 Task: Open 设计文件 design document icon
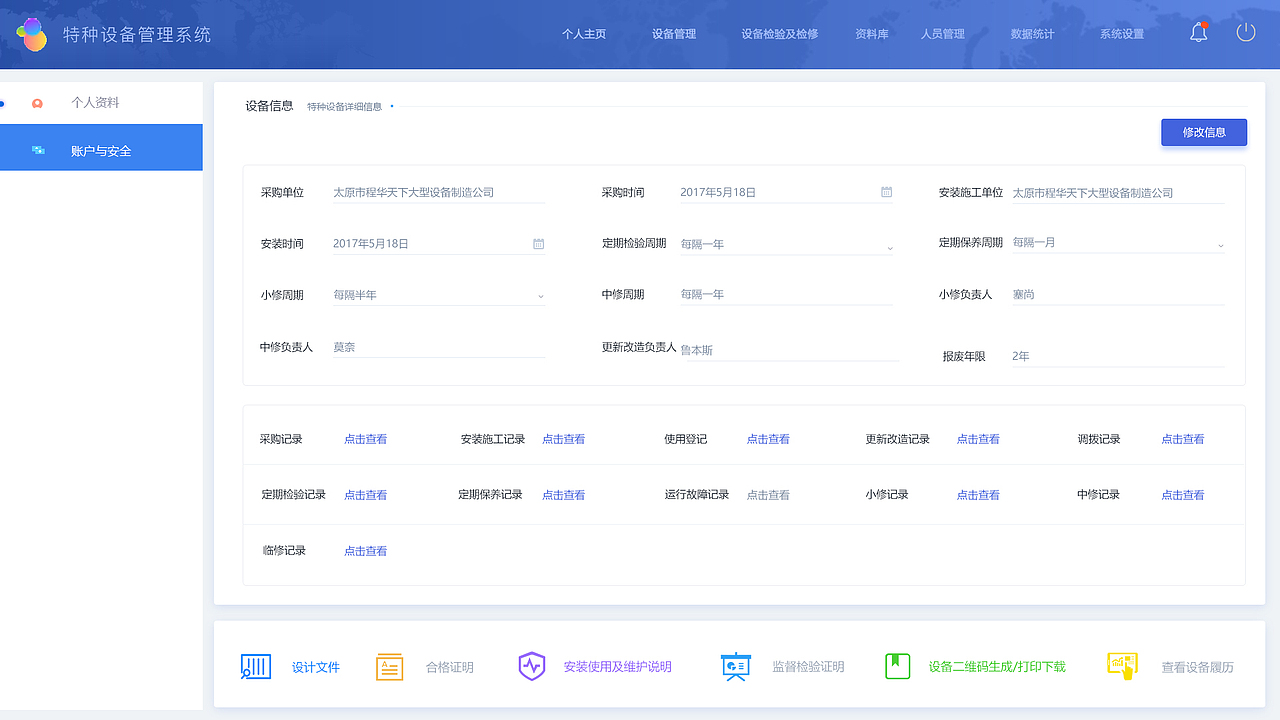click(x=256, y=666)
